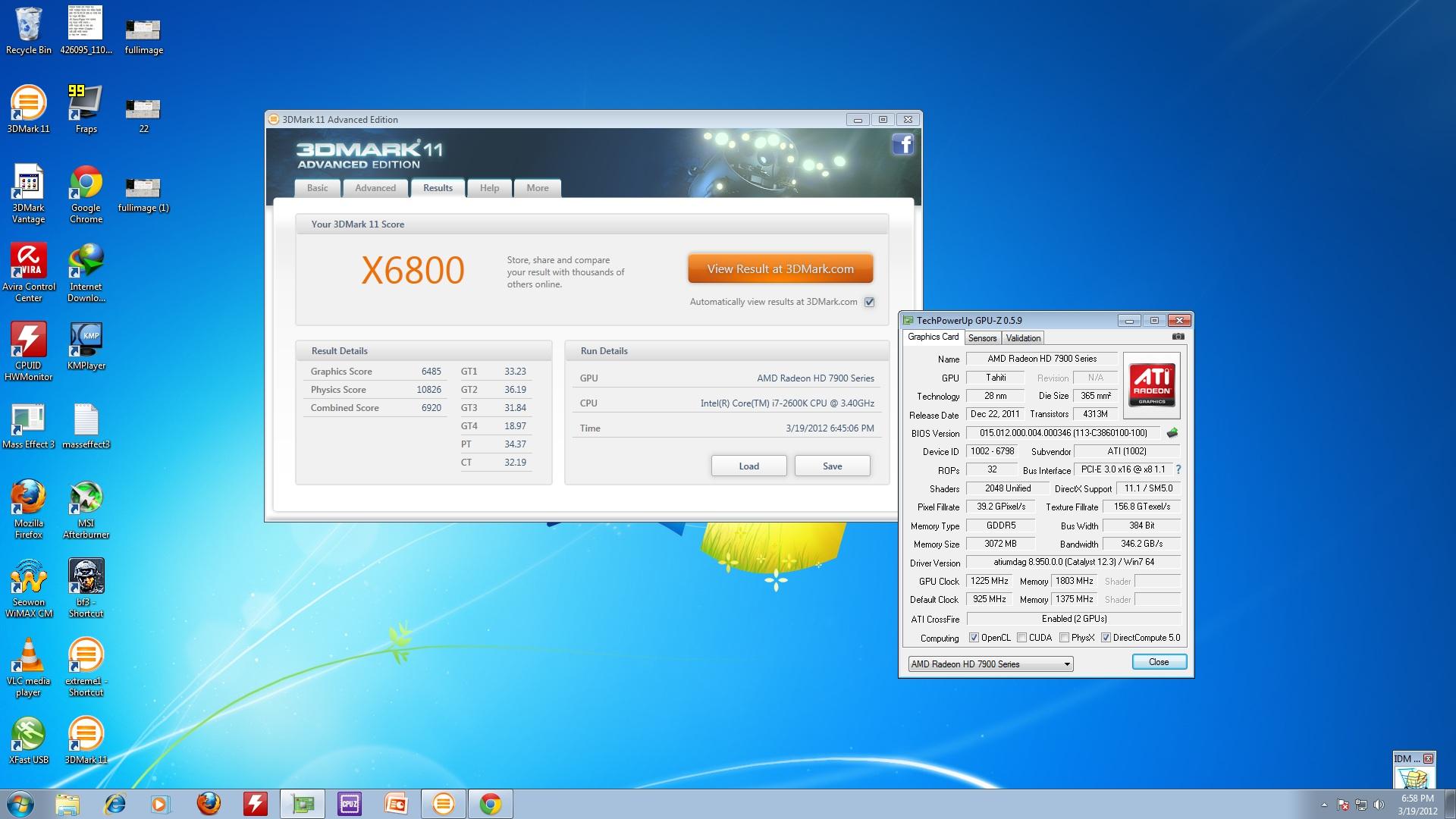The width and height of the screenshot is (1456, 819).
Task: Open Windows Media Player taskbar icon
Action: pyautogui.click(x=161, y=804)
